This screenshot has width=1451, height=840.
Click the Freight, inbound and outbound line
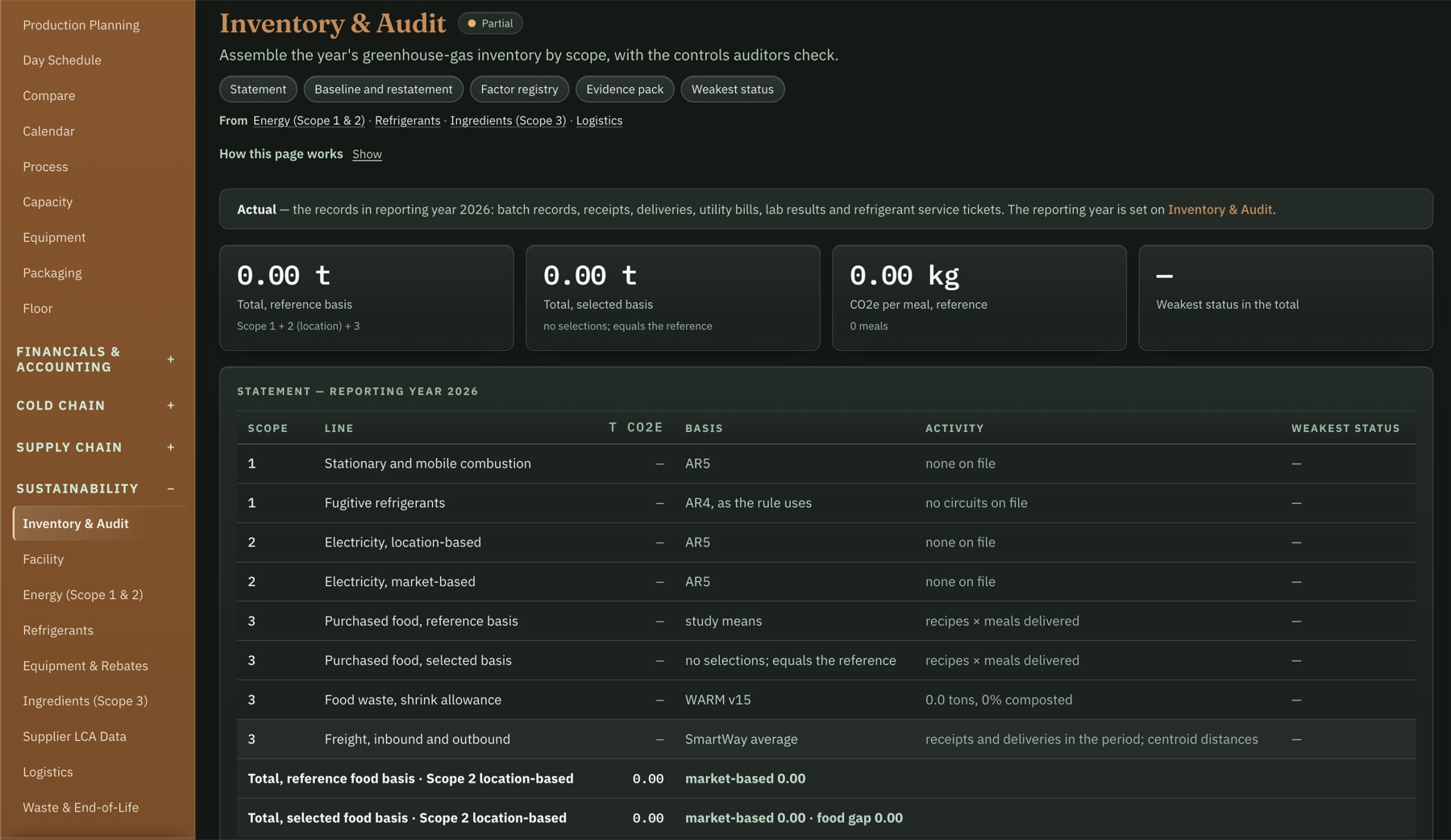(x=417, y=739)
